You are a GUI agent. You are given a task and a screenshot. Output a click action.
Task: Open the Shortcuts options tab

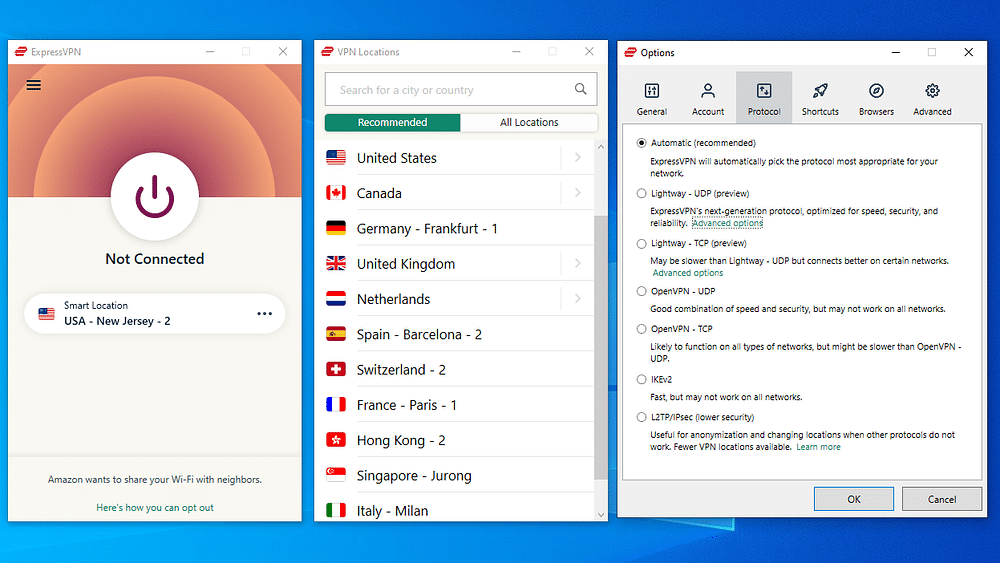tap(820, 98)
